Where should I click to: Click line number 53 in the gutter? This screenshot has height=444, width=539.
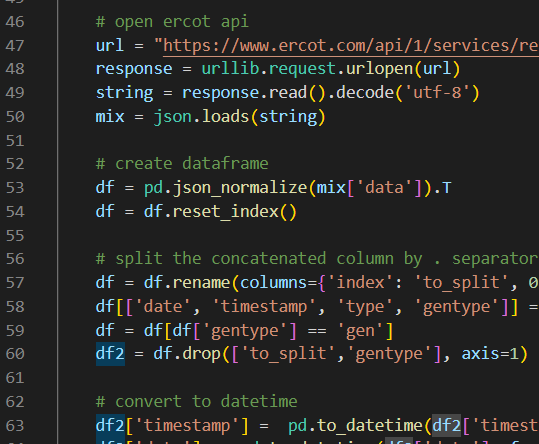pyautogui.click(x=15, y=188)
